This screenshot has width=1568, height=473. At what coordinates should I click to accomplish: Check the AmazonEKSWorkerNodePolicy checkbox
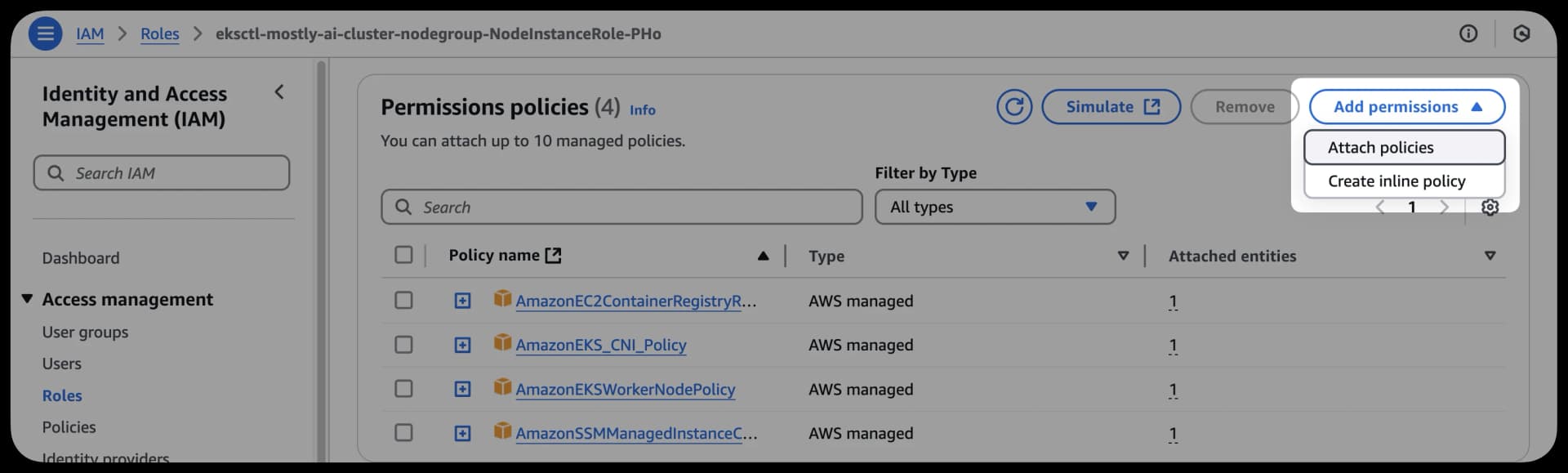[x=403, y=389]
